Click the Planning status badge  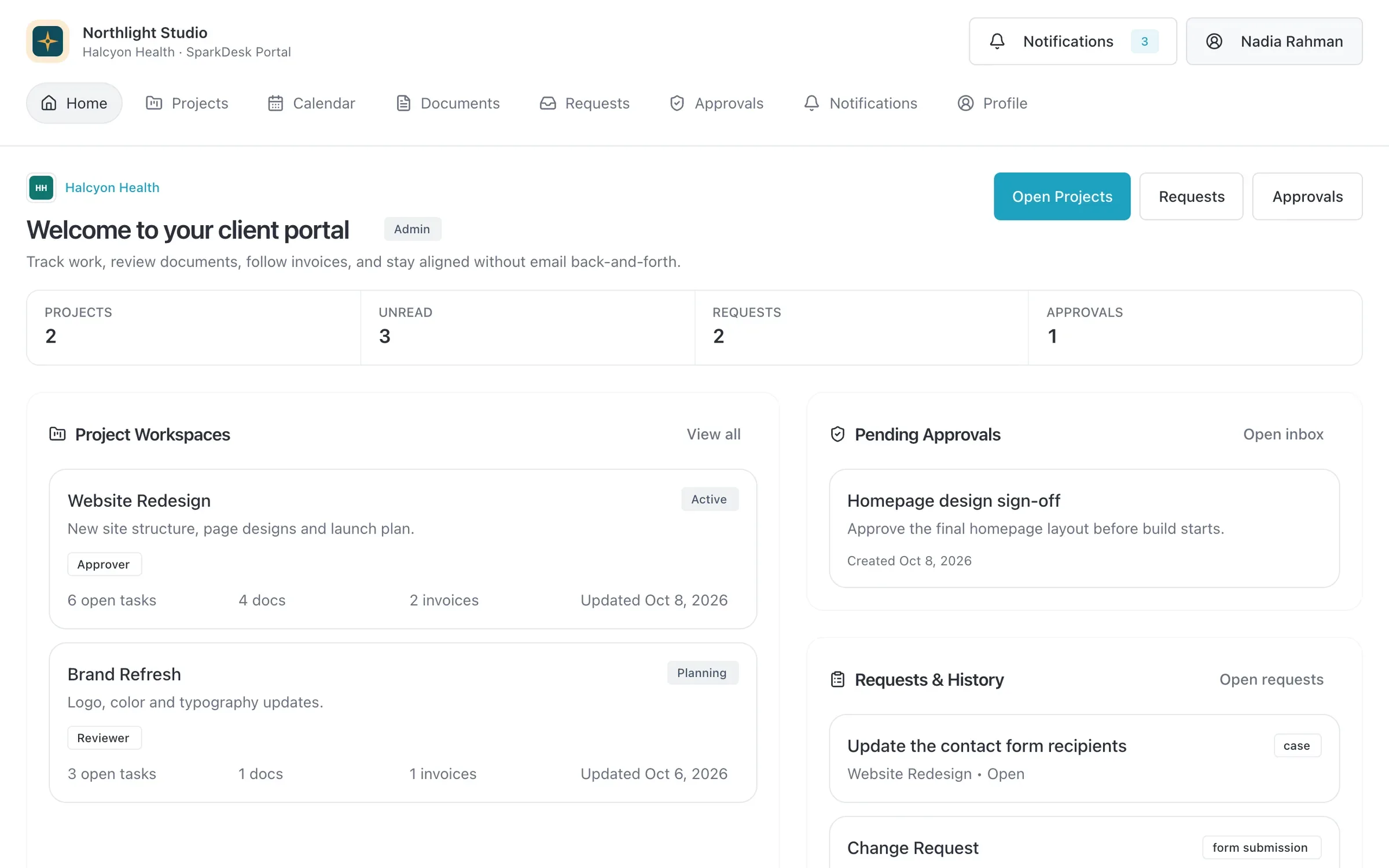tap(702, 672)
